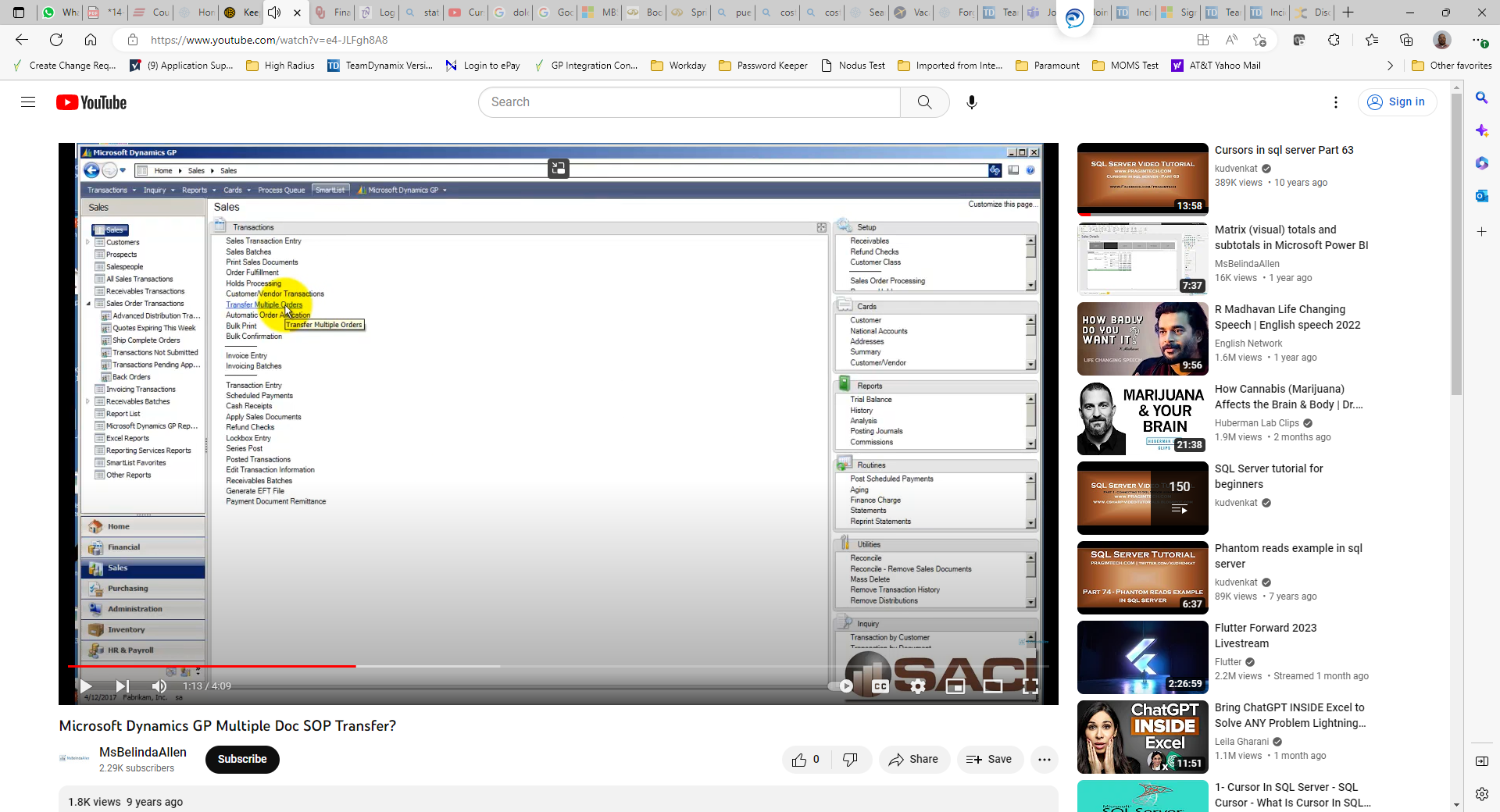This screenshot has height=812, width=1500.
Task: Open the Other favorites folder
Action: point(1452,66)
